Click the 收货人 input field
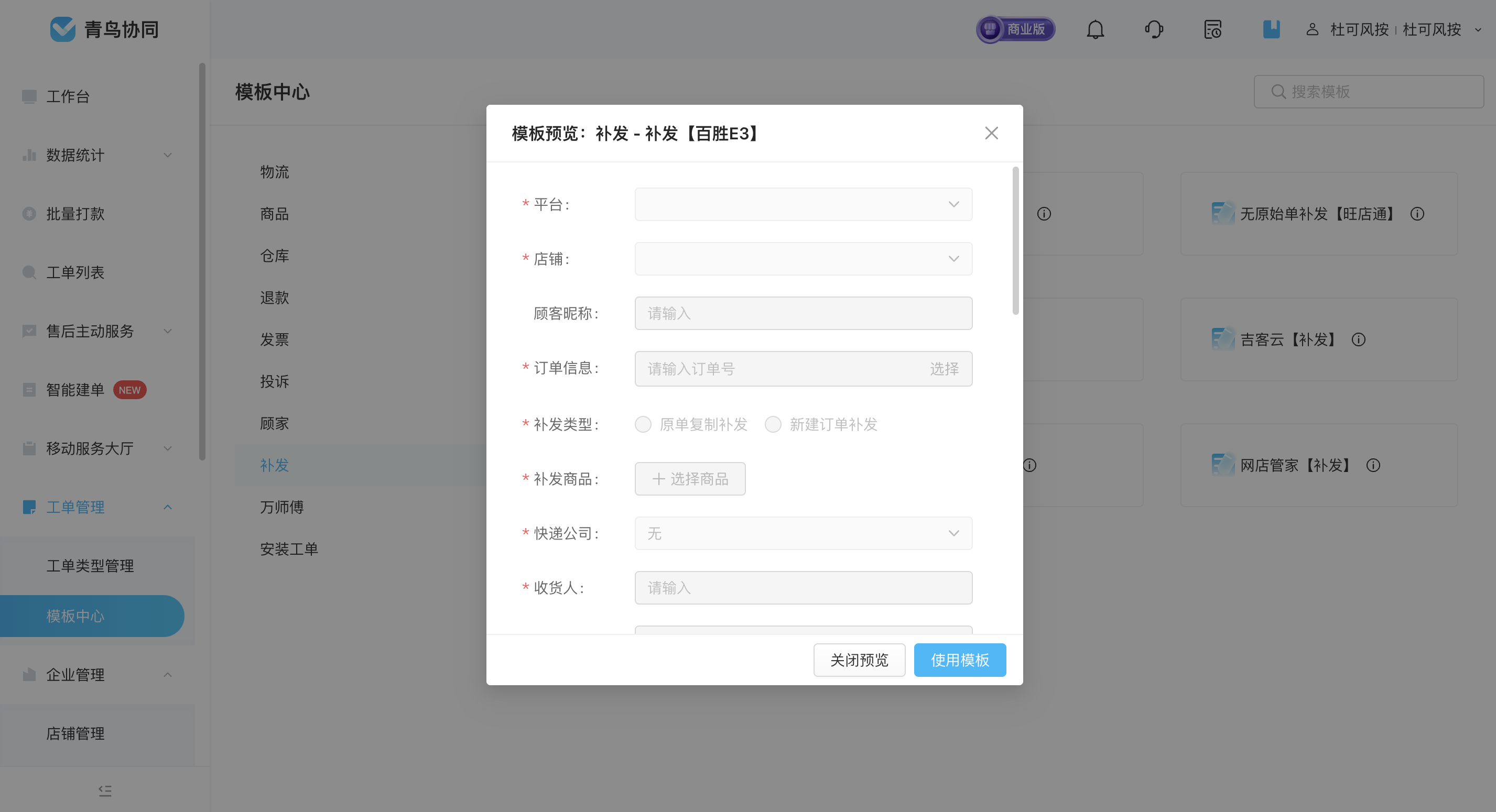Screen dimensions: 1496x812 (x=803, y=588)
